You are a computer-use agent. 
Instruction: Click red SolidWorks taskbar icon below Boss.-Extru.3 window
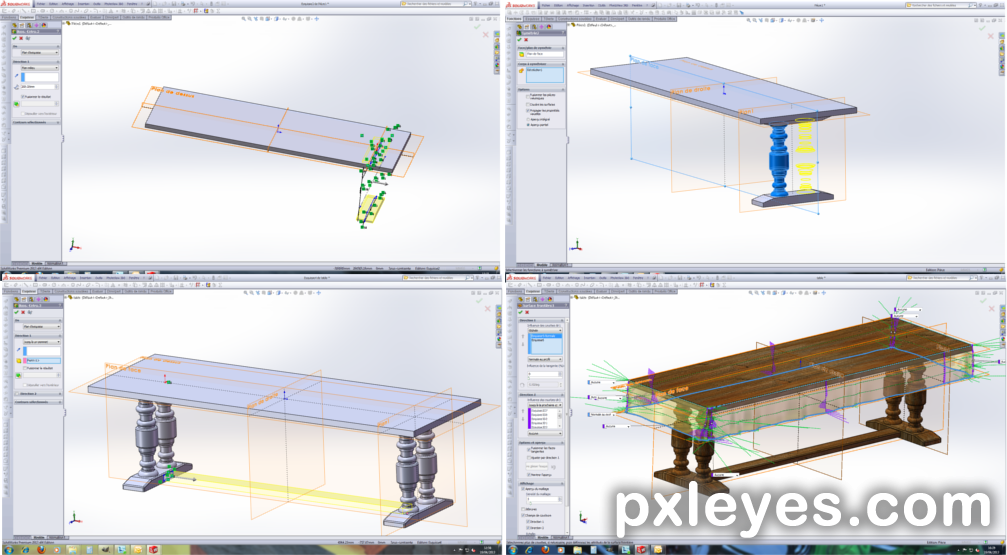(x=153, y=549)
